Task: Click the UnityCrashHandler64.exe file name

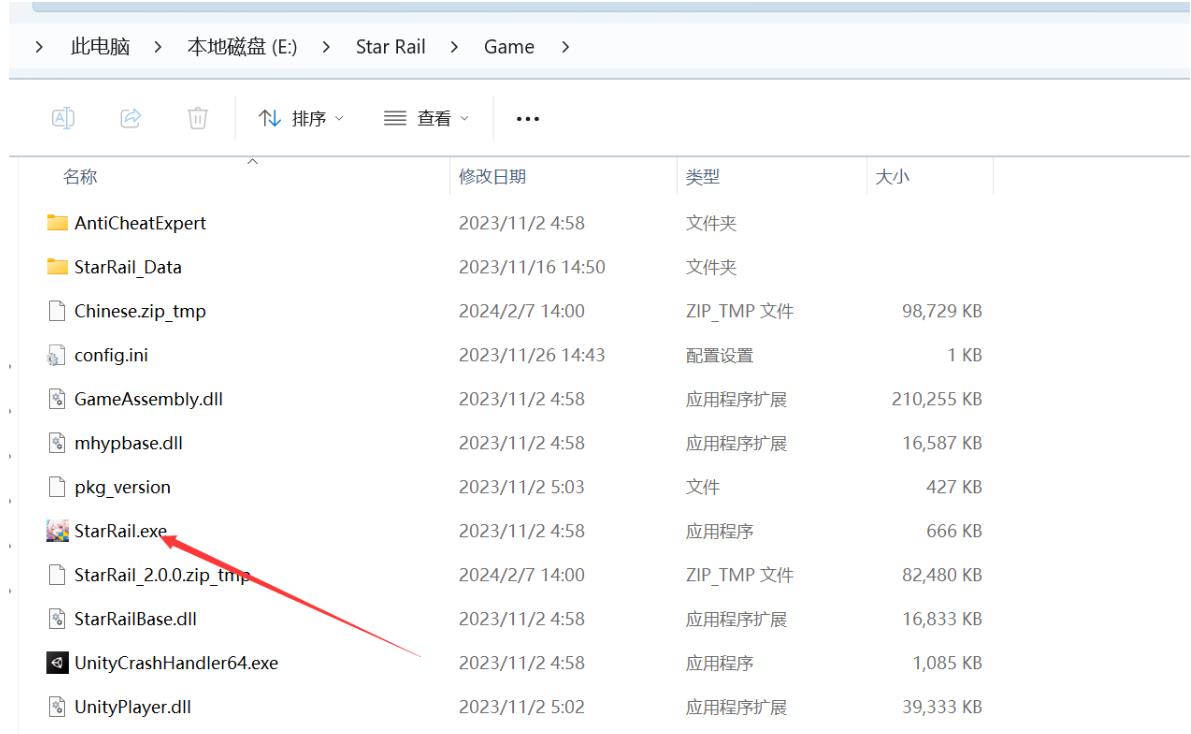Action: point(176,663)
